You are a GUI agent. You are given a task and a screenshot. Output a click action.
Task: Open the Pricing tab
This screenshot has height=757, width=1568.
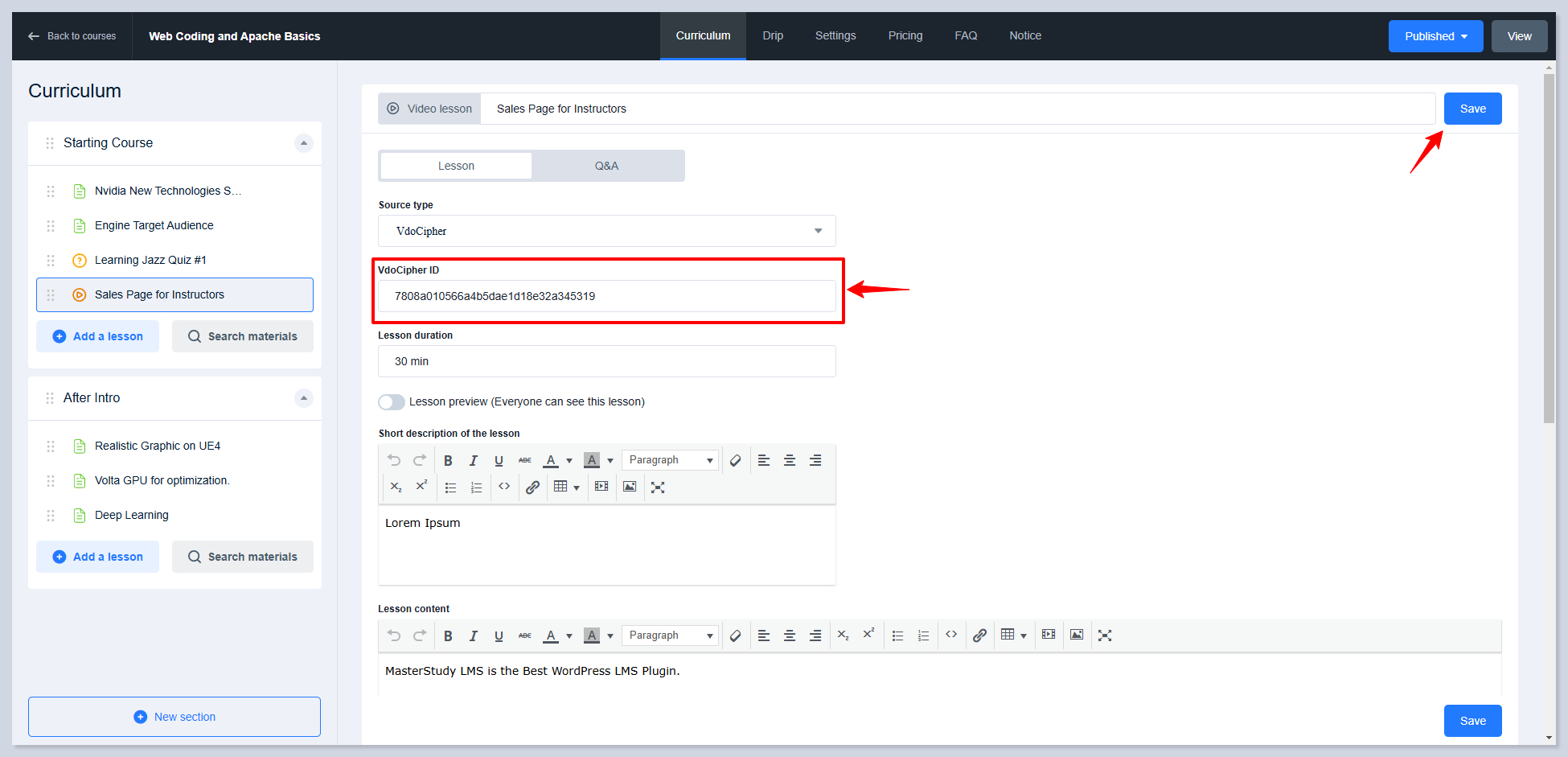pos(905,35)
